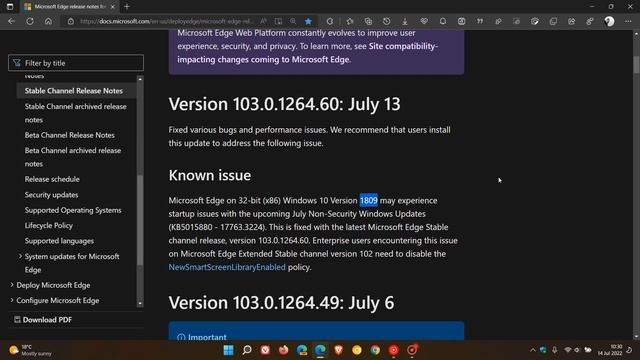Image resolution: width=640 pixels, height=360 pixels.
Task: Open a new tab with plus button
Action: tap(127, 7)
